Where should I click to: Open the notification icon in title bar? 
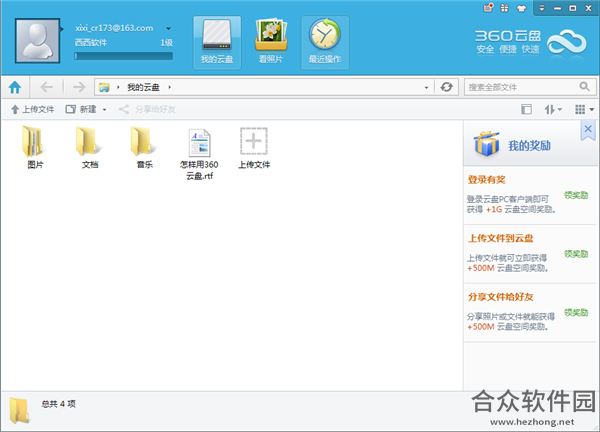[x=488, y=8]
